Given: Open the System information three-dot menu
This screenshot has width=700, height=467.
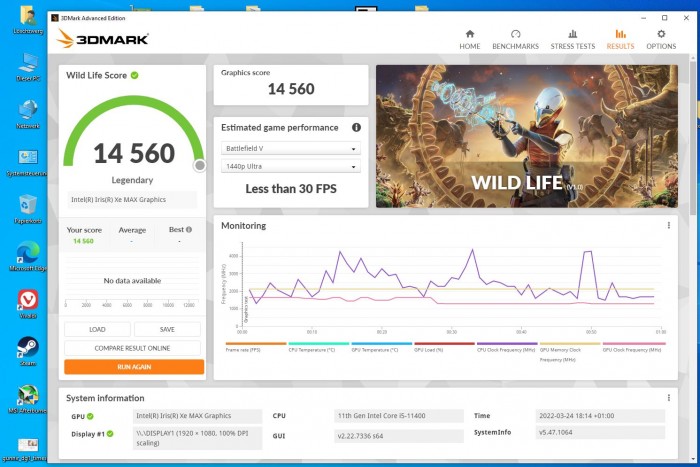Looking at the screenshot, I should pos(668,397).
